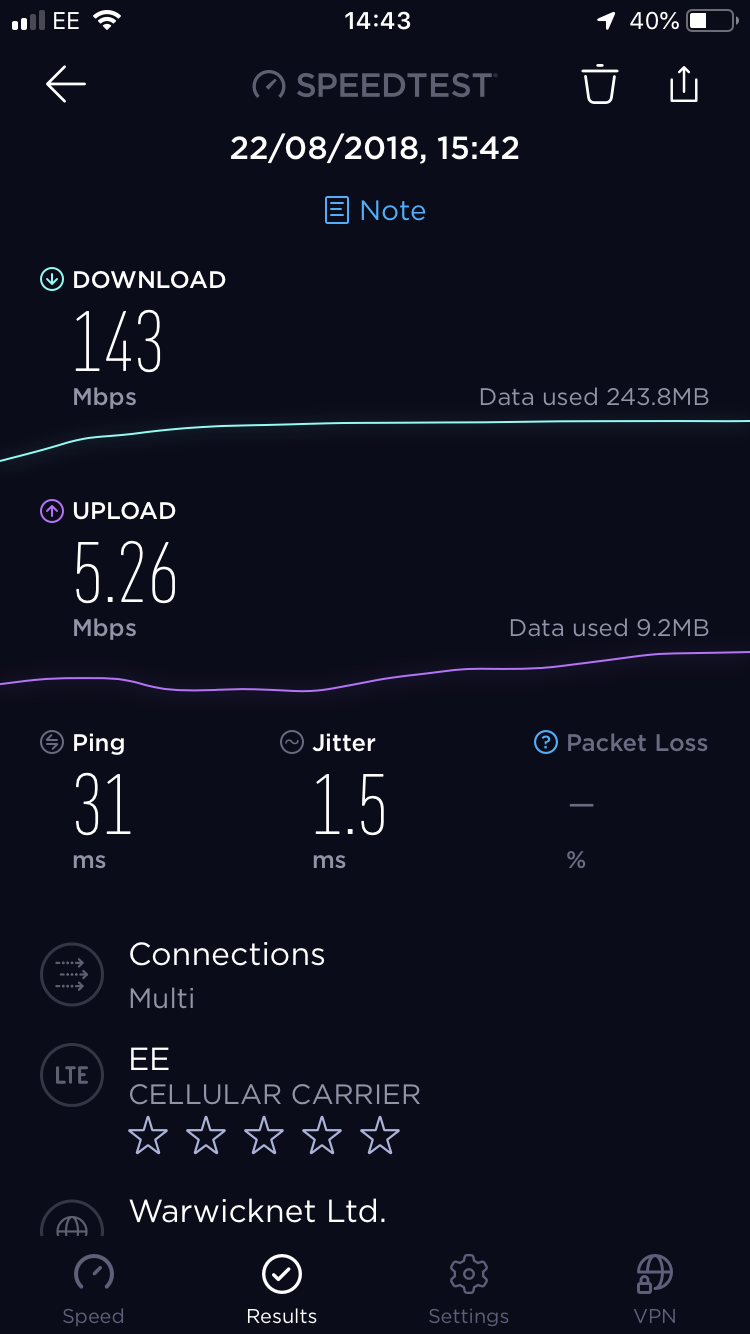Tap the upload arrow icon
Image resolution: width=750 pixels, height=1334 pixels.
click(51, 511)
